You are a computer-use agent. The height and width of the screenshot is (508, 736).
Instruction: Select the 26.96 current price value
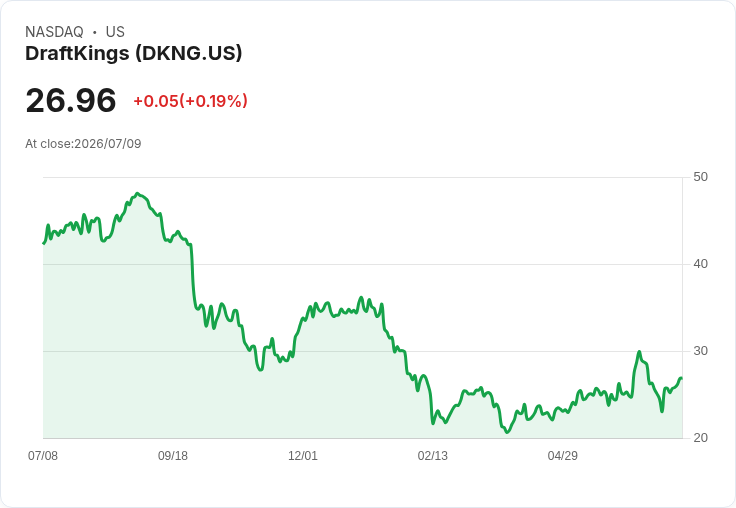(x=71, y=100)
